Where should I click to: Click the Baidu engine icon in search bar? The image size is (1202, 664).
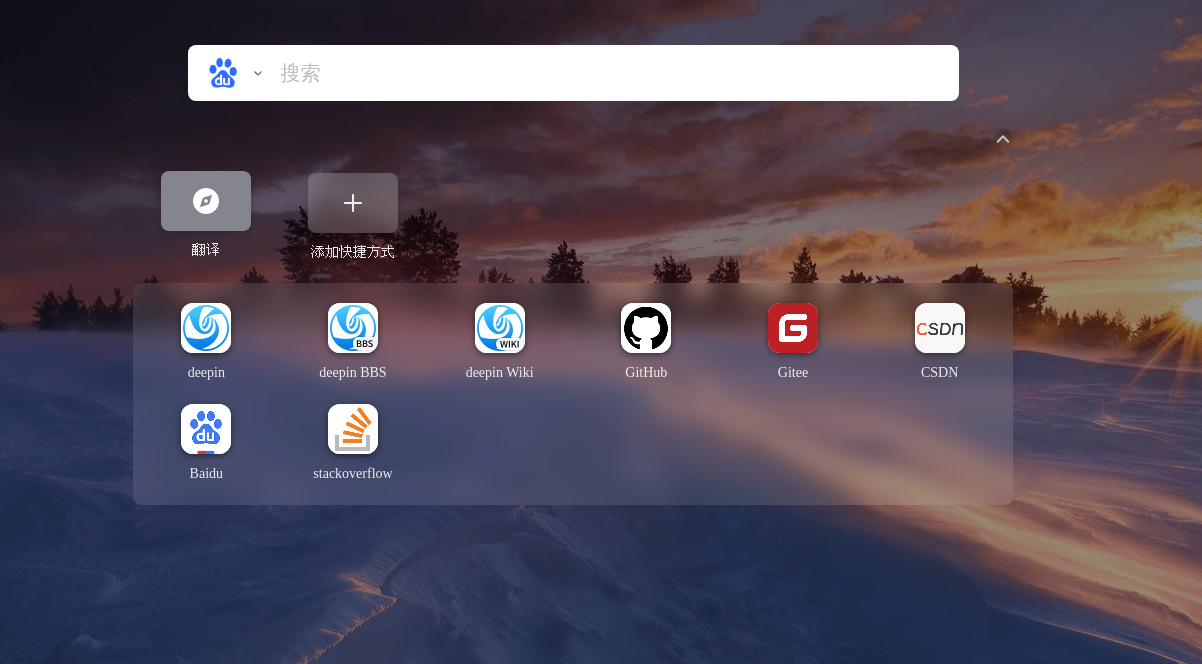point(223,72)
